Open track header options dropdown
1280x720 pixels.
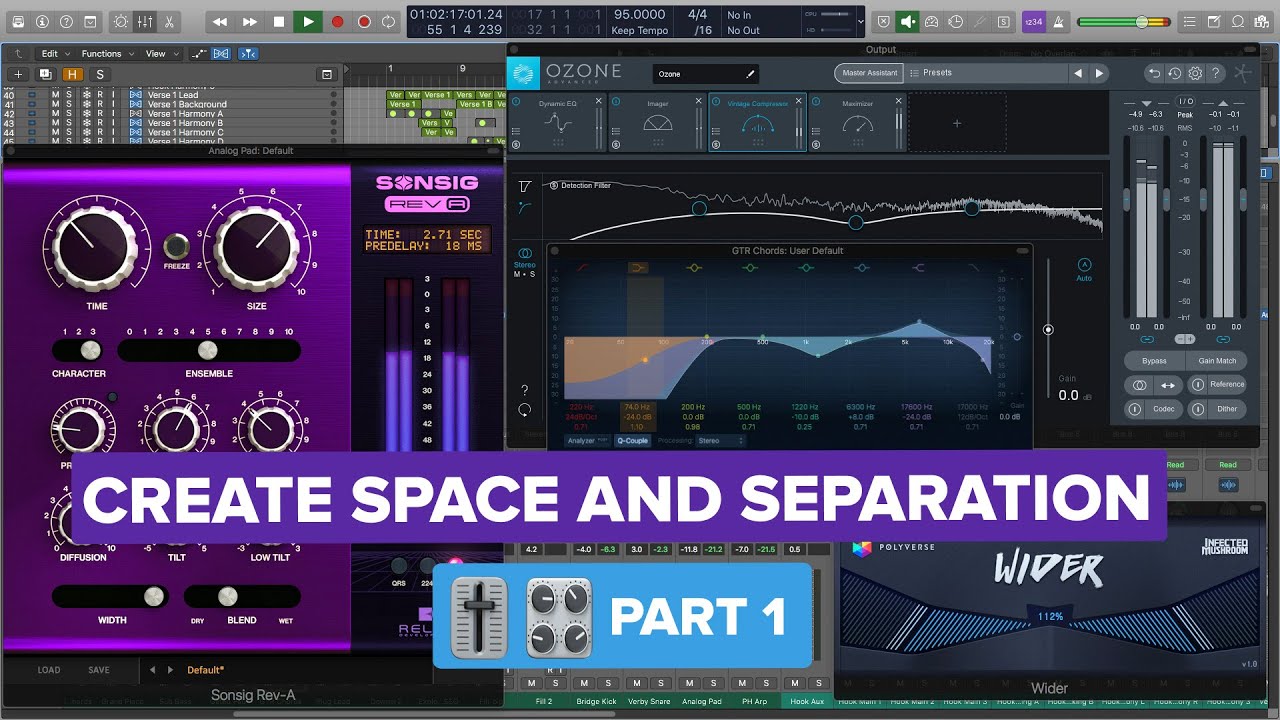tap(326, 74)
